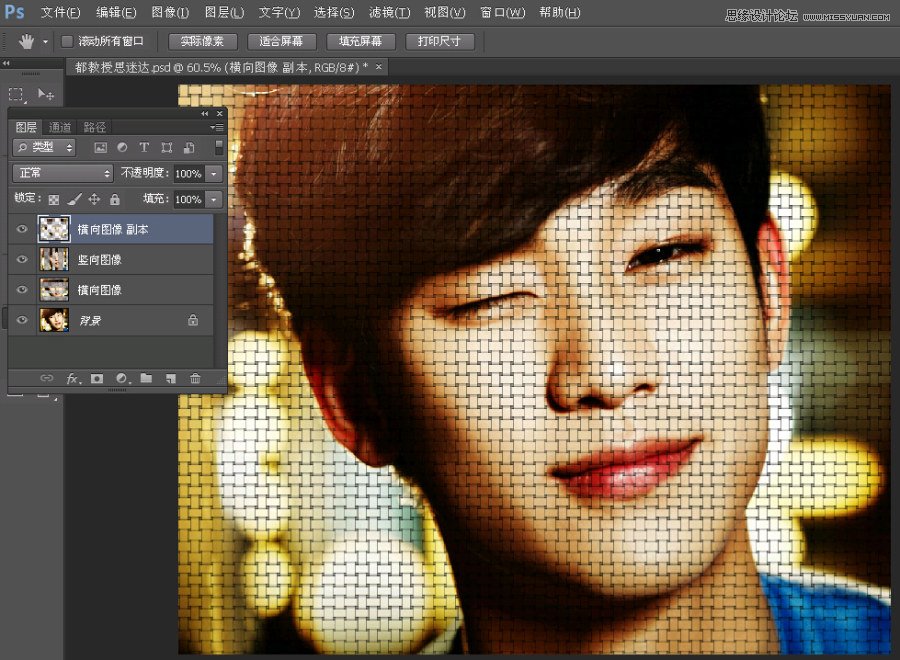This screenshot has height=660, width=900.
Task: Select the link layers icon in Layers panel
Action: [x=46, y=379]
